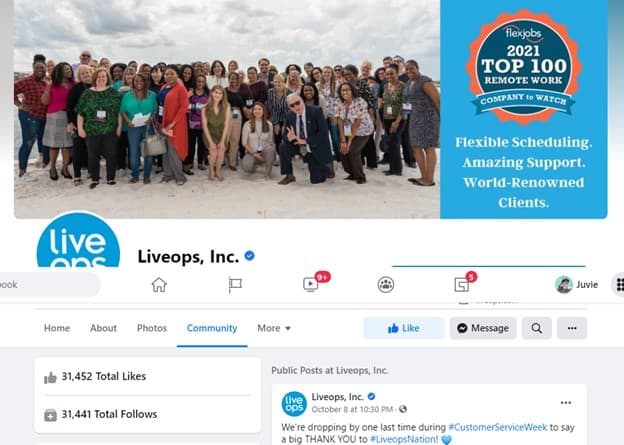This screenshot has width=624, height=445.
Task: Send a Message to Liveops
Action: 483,328
